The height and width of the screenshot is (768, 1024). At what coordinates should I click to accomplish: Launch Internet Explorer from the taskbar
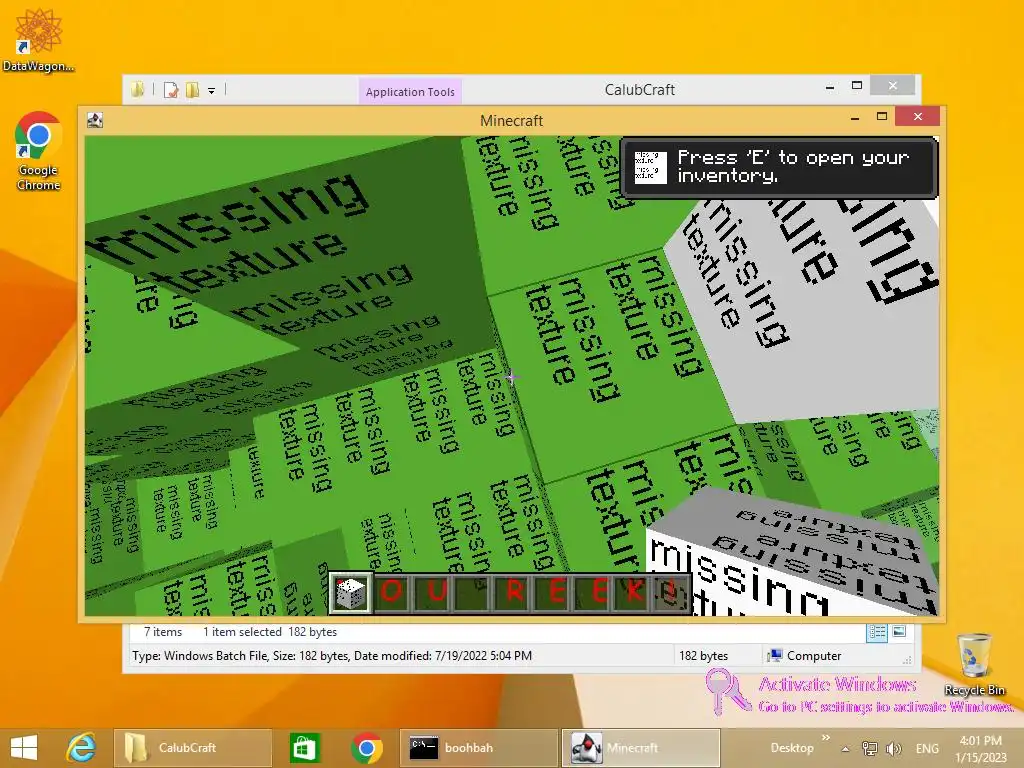(x=82, y=748)
